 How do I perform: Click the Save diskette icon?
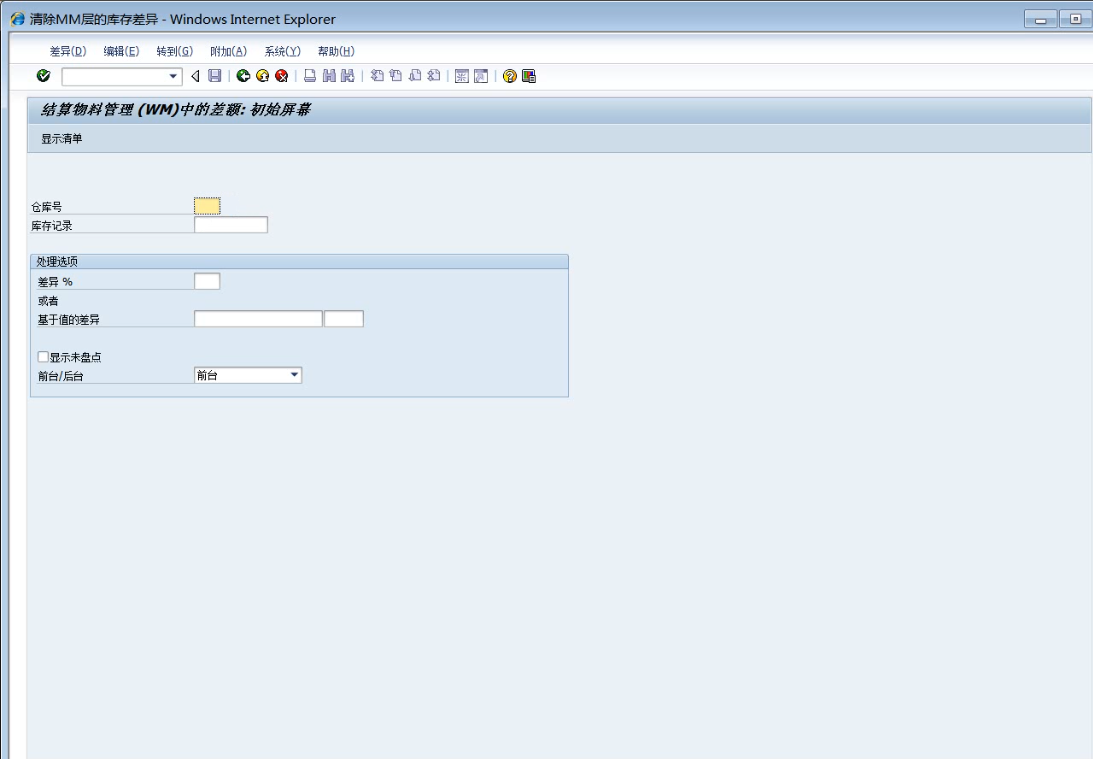click(214, 76)
